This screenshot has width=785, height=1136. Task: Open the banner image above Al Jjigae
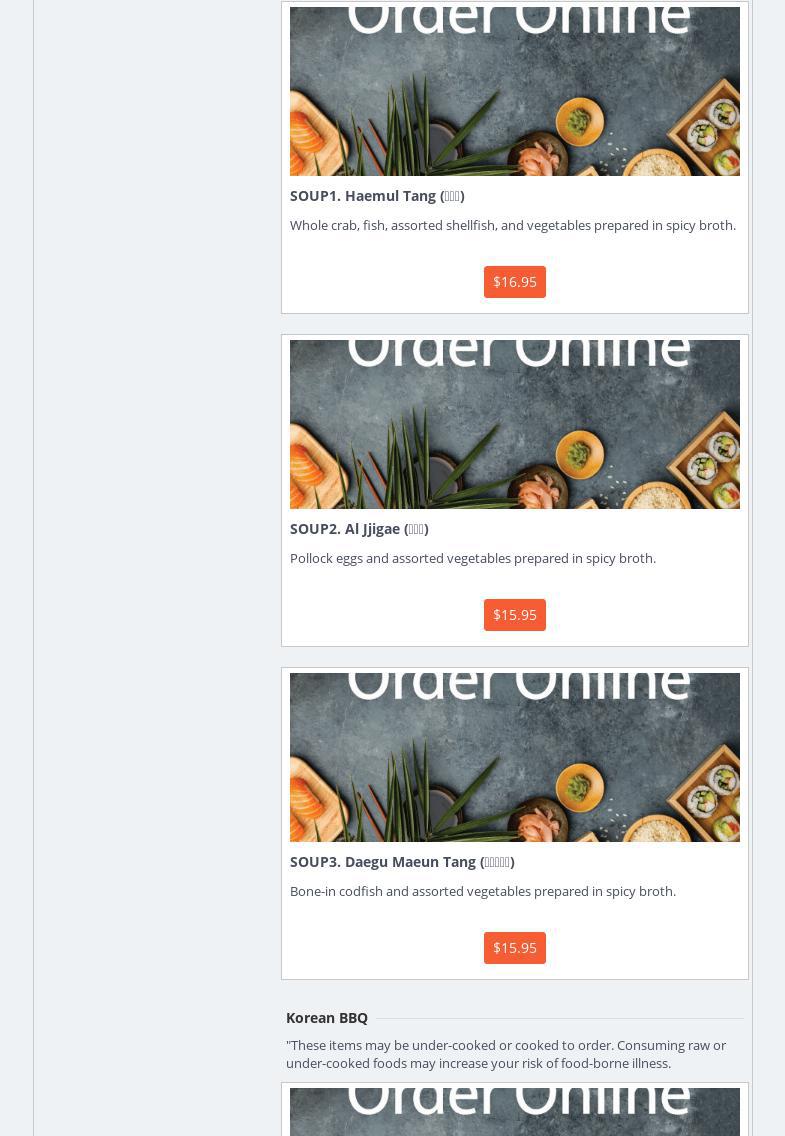click(515, 425)
